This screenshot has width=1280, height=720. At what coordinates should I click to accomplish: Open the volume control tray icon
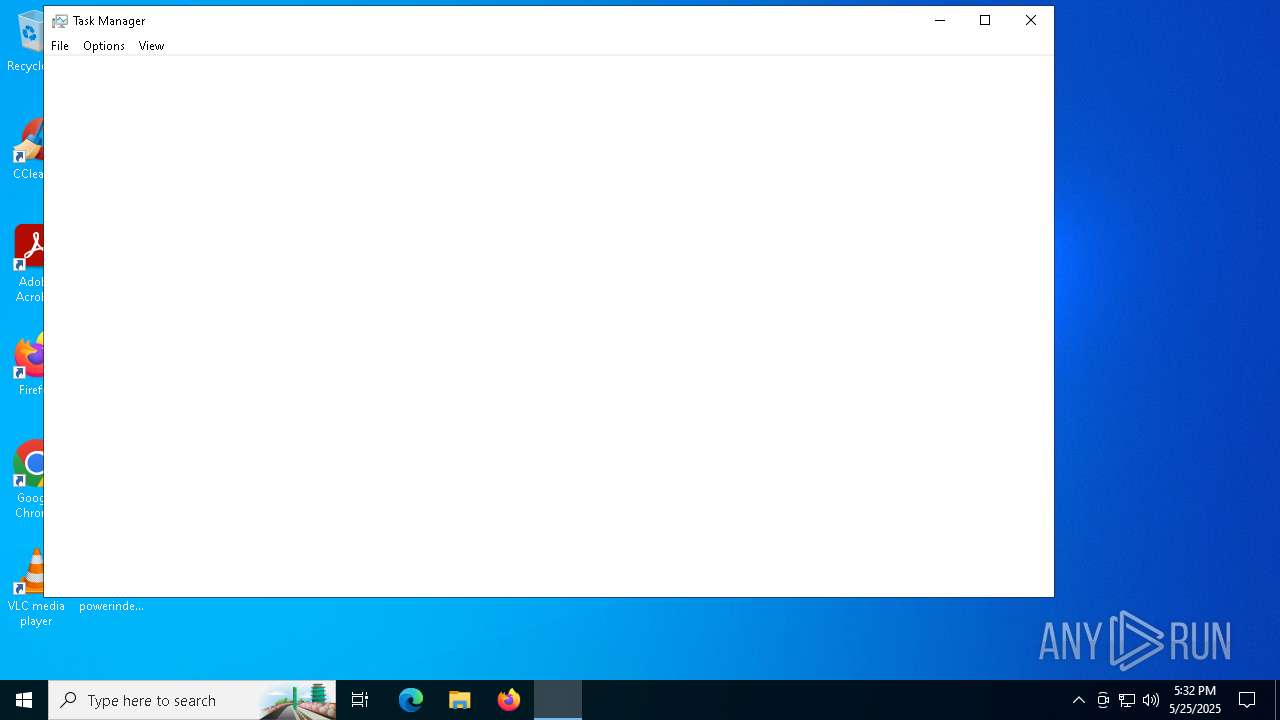1151,700
